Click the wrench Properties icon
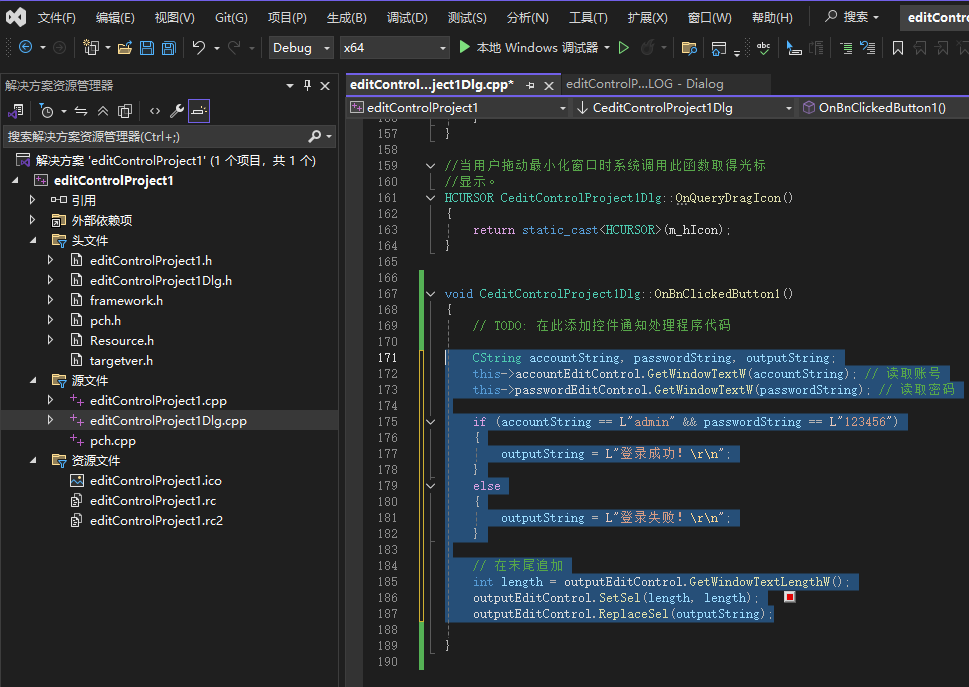 177,111
